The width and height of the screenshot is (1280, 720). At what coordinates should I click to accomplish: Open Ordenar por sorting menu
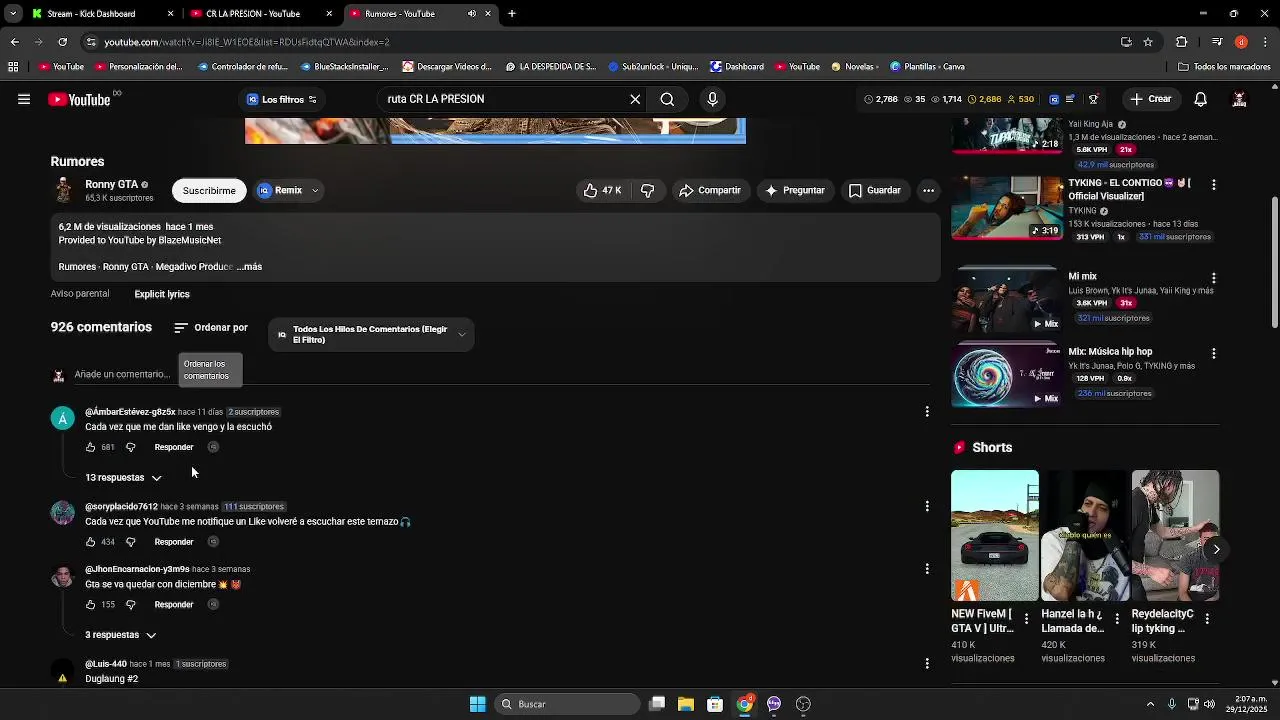[x=211, y=327]
